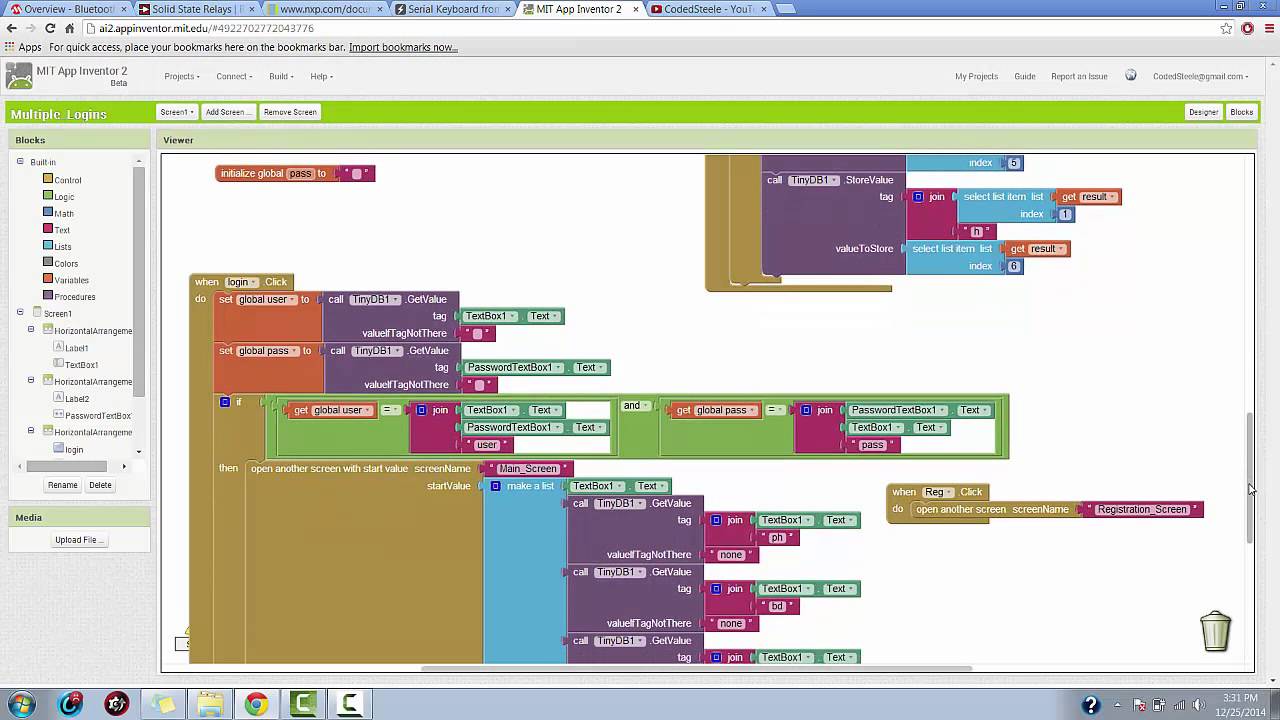Click the volume icon in system tray

click(x=1199, y=705)
